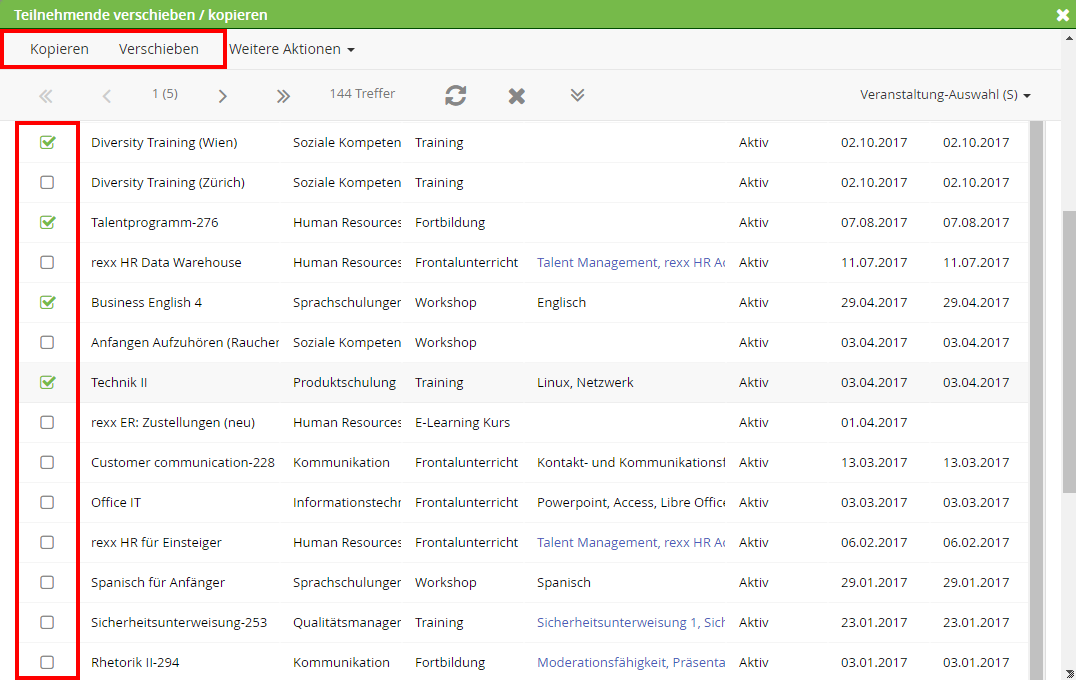1076x680 pixels.
Task: Go to the previous results page
Action: [x=106, y=95]
